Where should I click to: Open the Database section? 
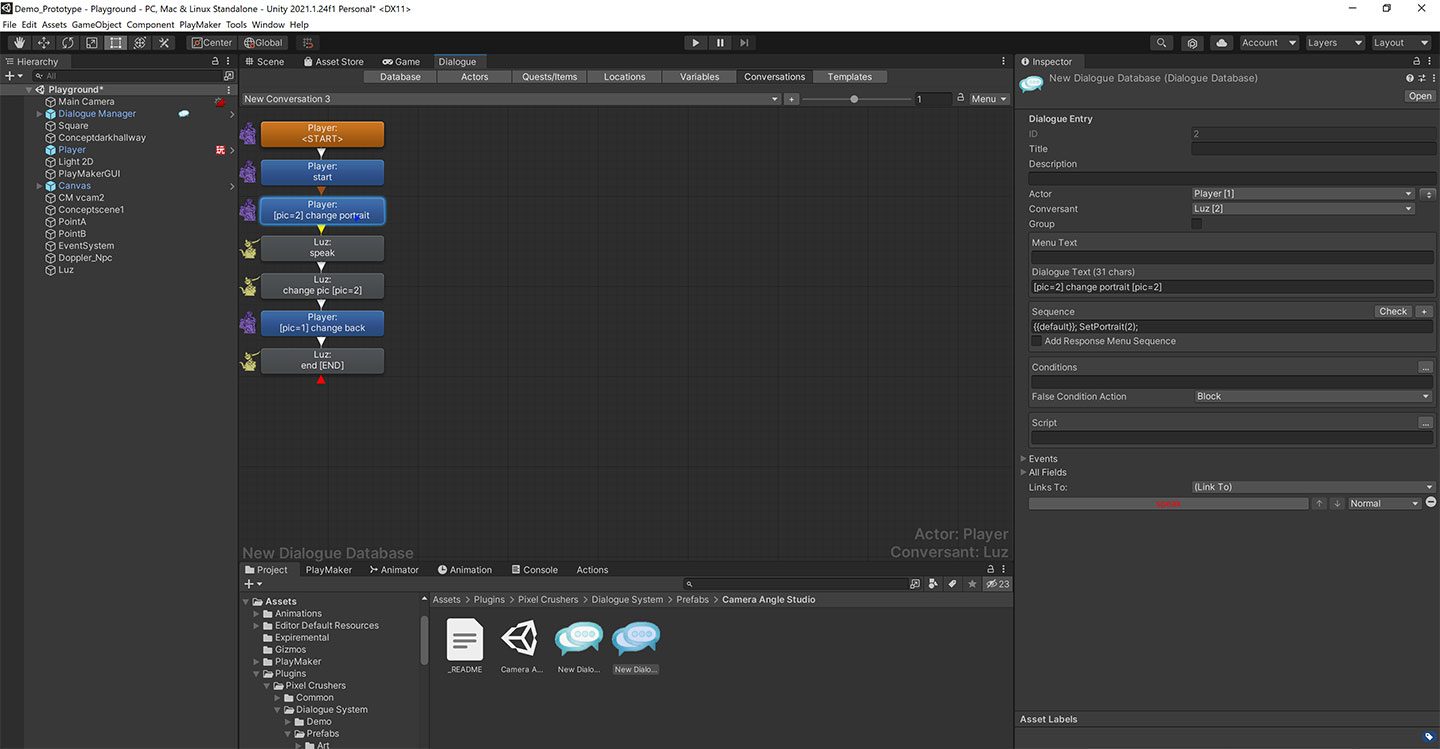pyautogui.click(x=400, y=77)
